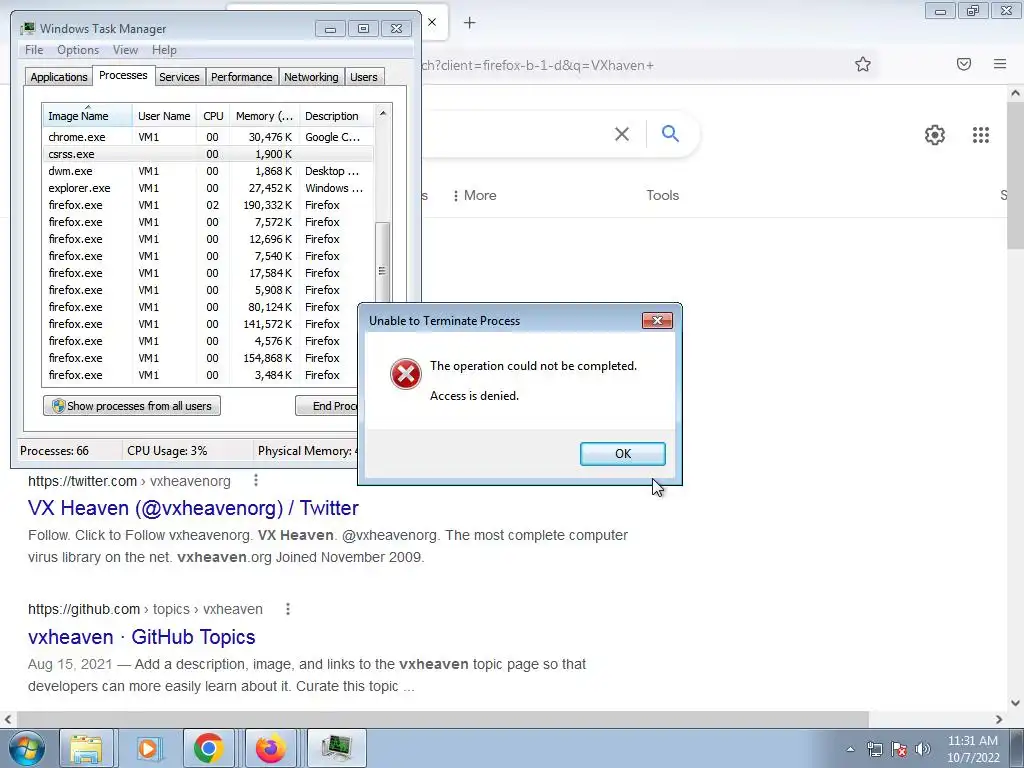This screenshot has width=1024, height=768.
Task: Open the Options menu in Task Manager
Action: 78,50
